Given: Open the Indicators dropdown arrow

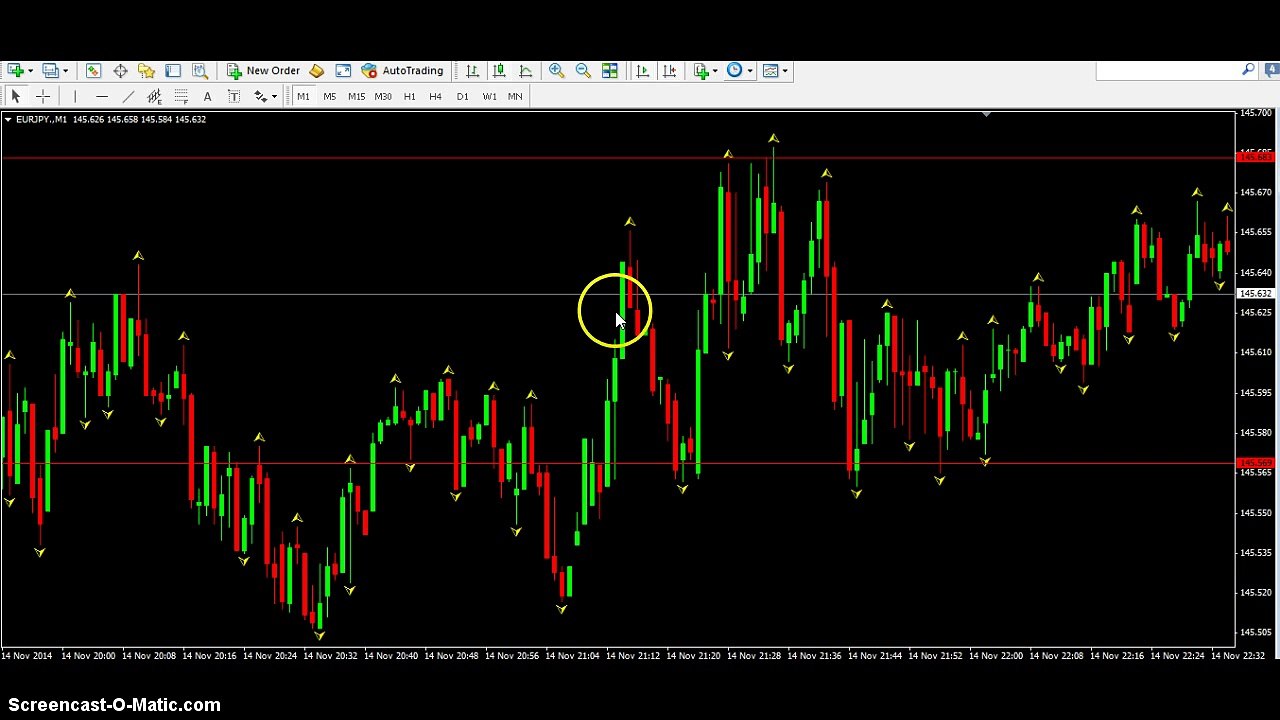Looking at the screenshot, I should click(x=715, y=71).
